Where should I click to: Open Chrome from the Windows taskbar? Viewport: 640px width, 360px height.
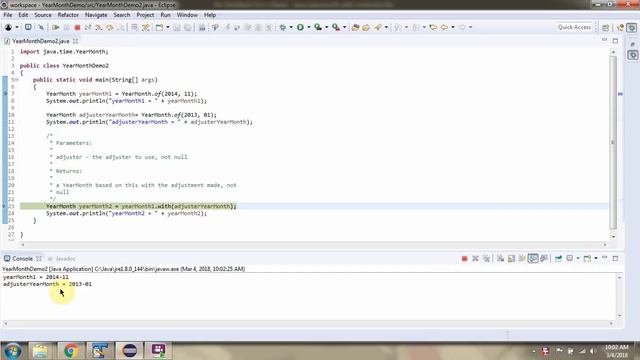click(x=71, y=351)
